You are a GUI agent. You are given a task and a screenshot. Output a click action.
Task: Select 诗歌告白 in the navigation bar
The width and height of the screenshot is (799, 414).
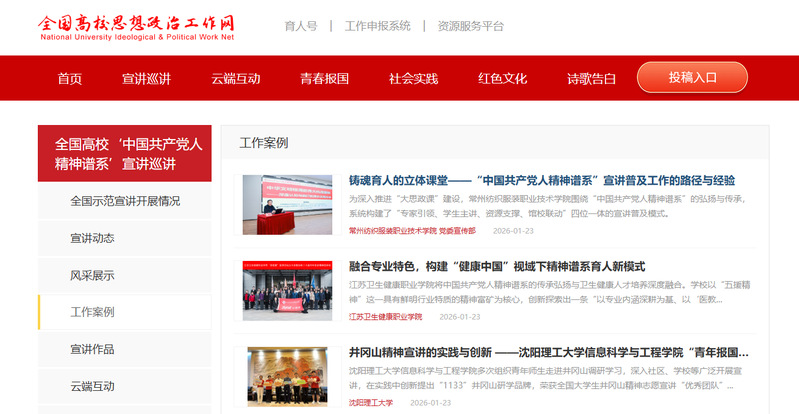[x=591, y=79]
